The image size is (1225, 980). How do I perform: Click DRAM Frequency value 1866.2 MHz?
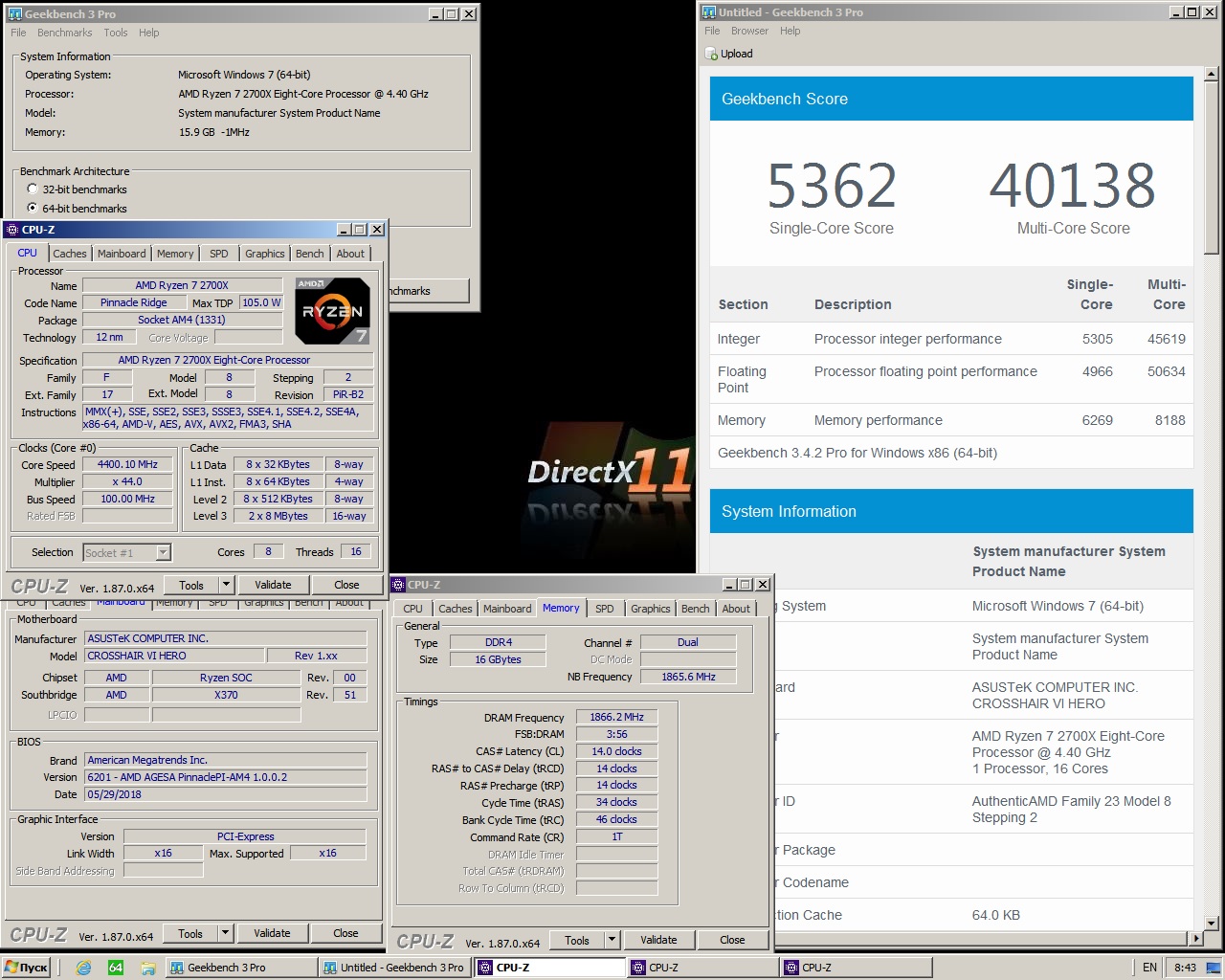[616, 717]
